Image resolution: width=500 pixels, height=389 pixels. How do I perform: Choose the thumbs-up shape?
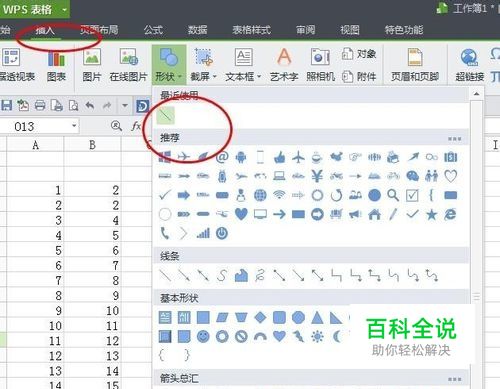[279, 157]
